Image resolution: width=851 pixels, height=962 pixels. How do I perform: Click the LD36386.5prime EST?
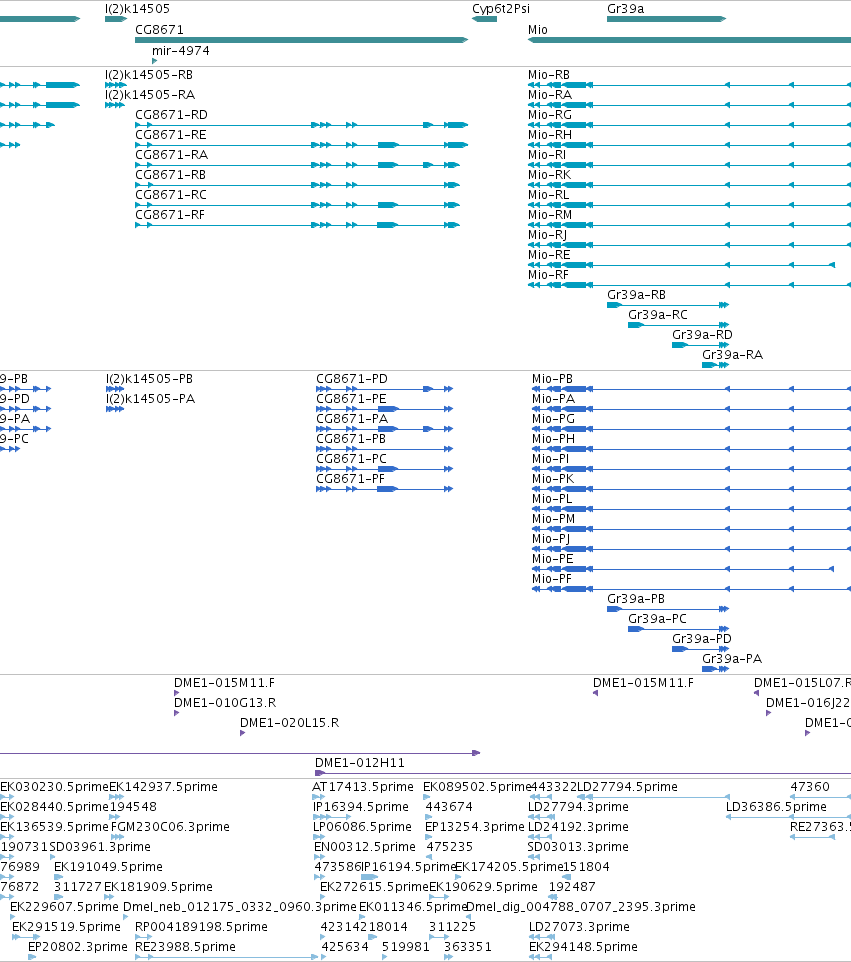point(788,817)
